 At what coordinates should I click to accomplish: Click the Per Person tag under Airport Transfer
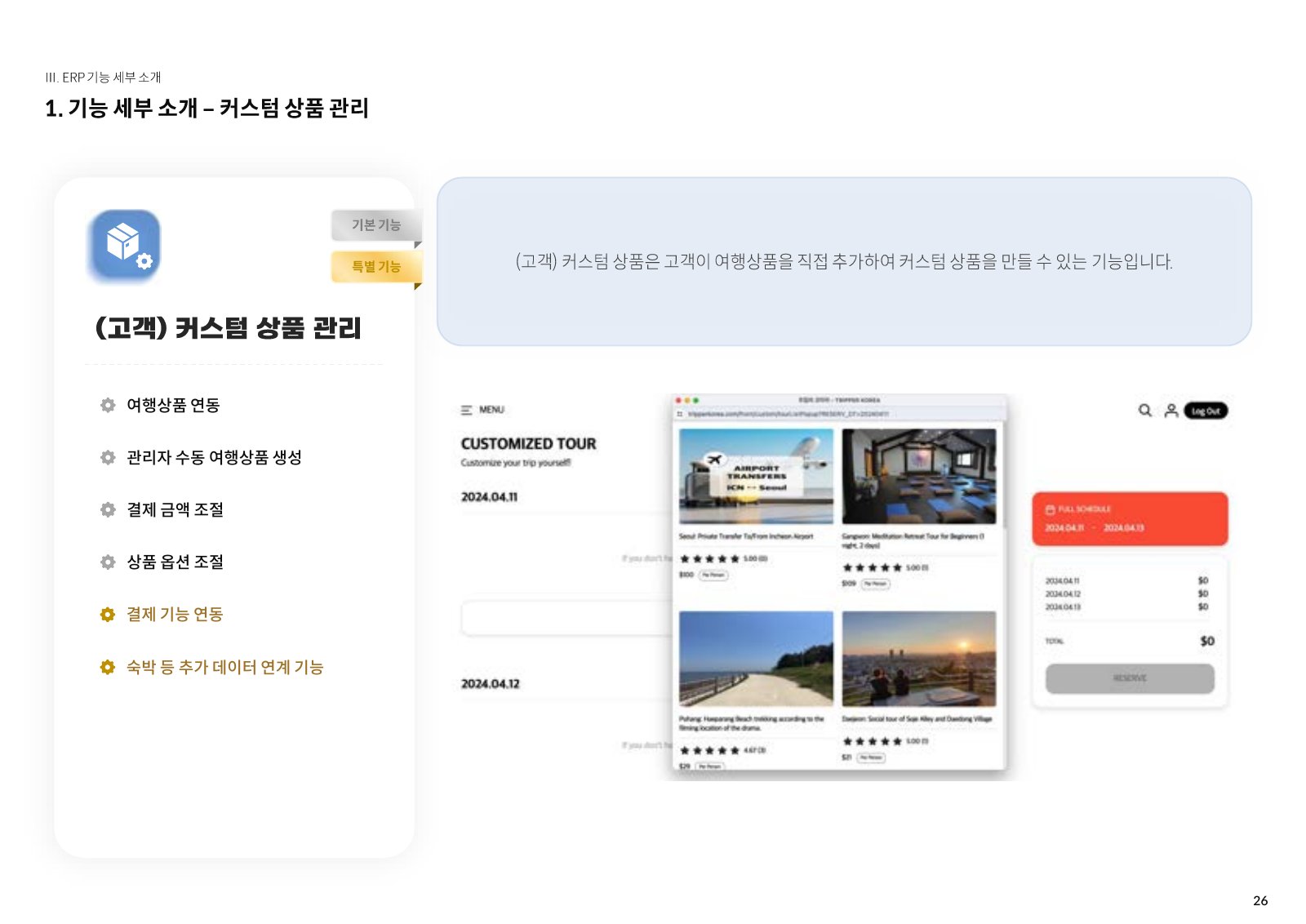point(713,575)
